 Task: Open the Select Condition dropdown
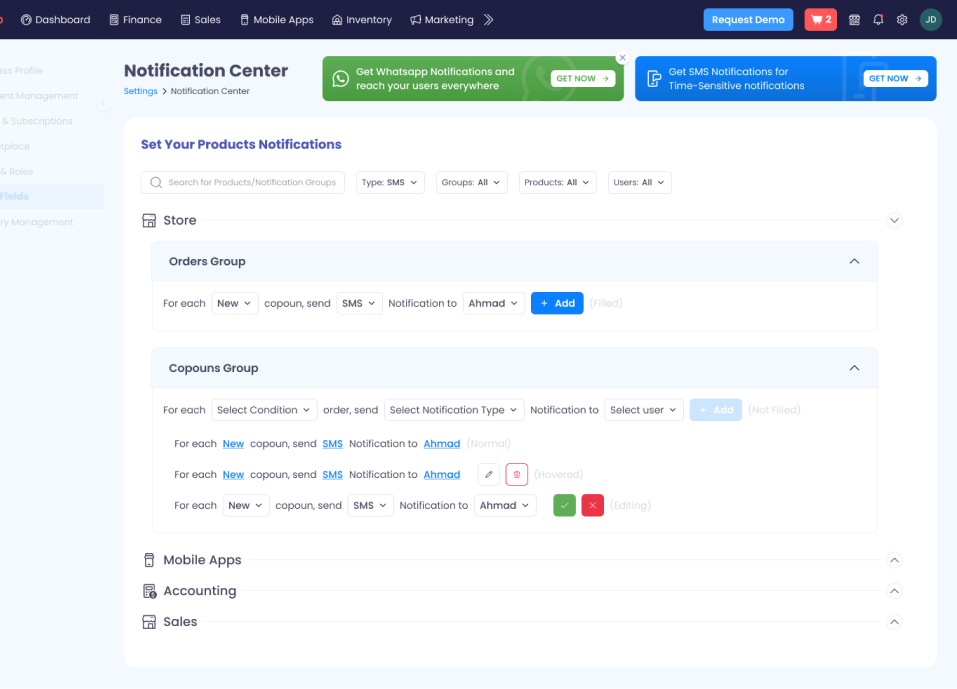pos(264,410)
